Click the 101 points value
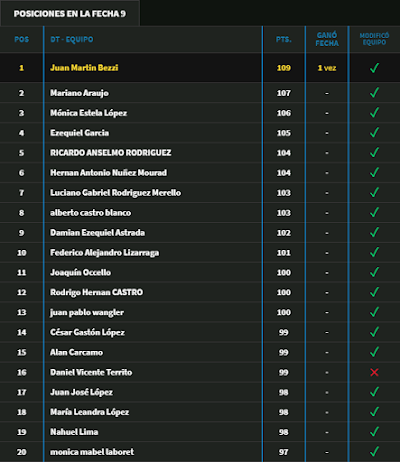This screenshot has height=462, width=400. (284, 253)
